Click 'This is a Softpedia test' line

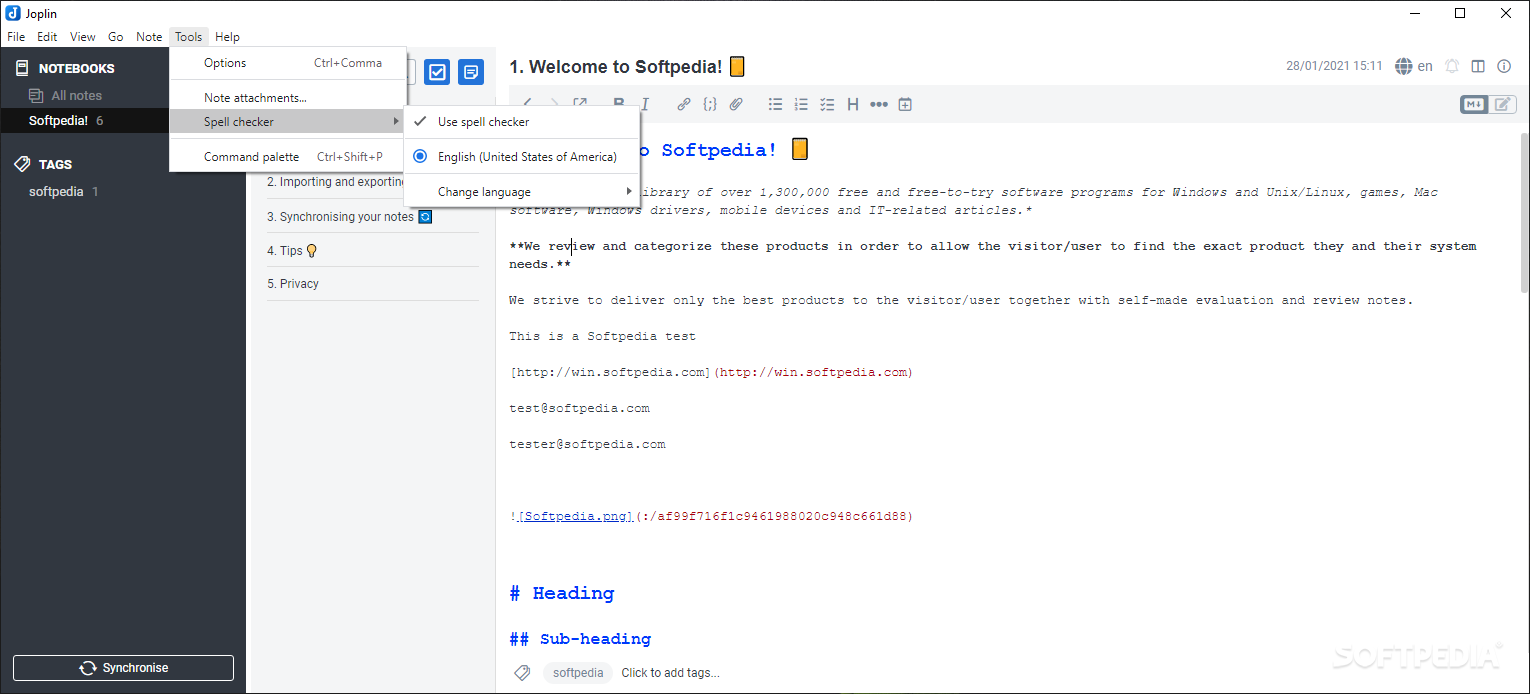click(602, 336)
